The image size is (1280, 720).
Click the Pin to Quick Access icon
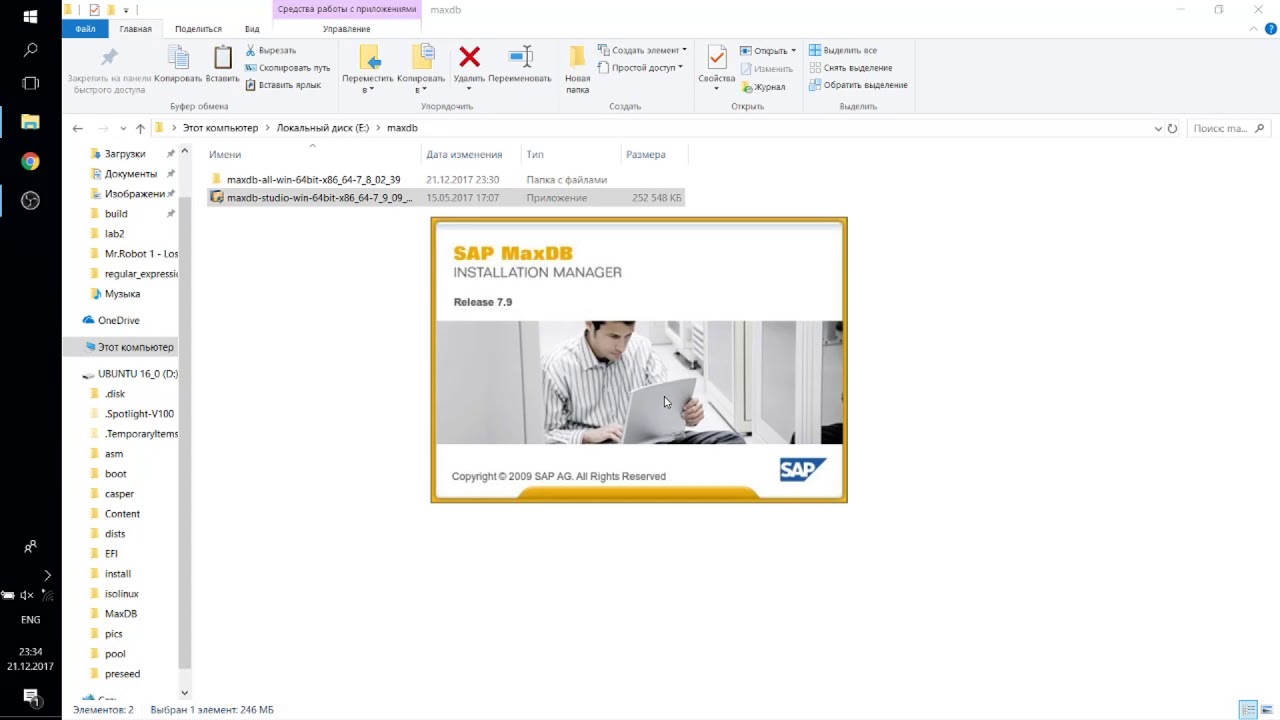point(109,57)
